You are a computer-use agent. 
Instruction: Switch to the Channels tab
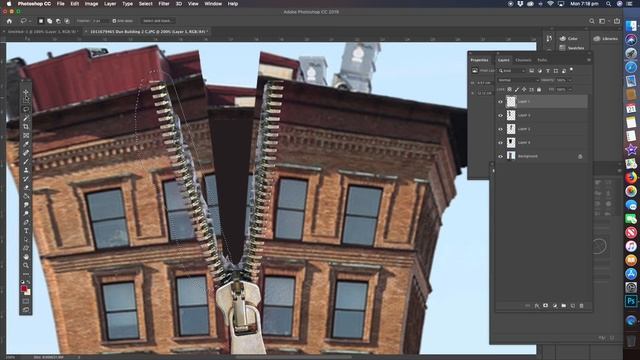pyautogui.click(x=523, y=60)
